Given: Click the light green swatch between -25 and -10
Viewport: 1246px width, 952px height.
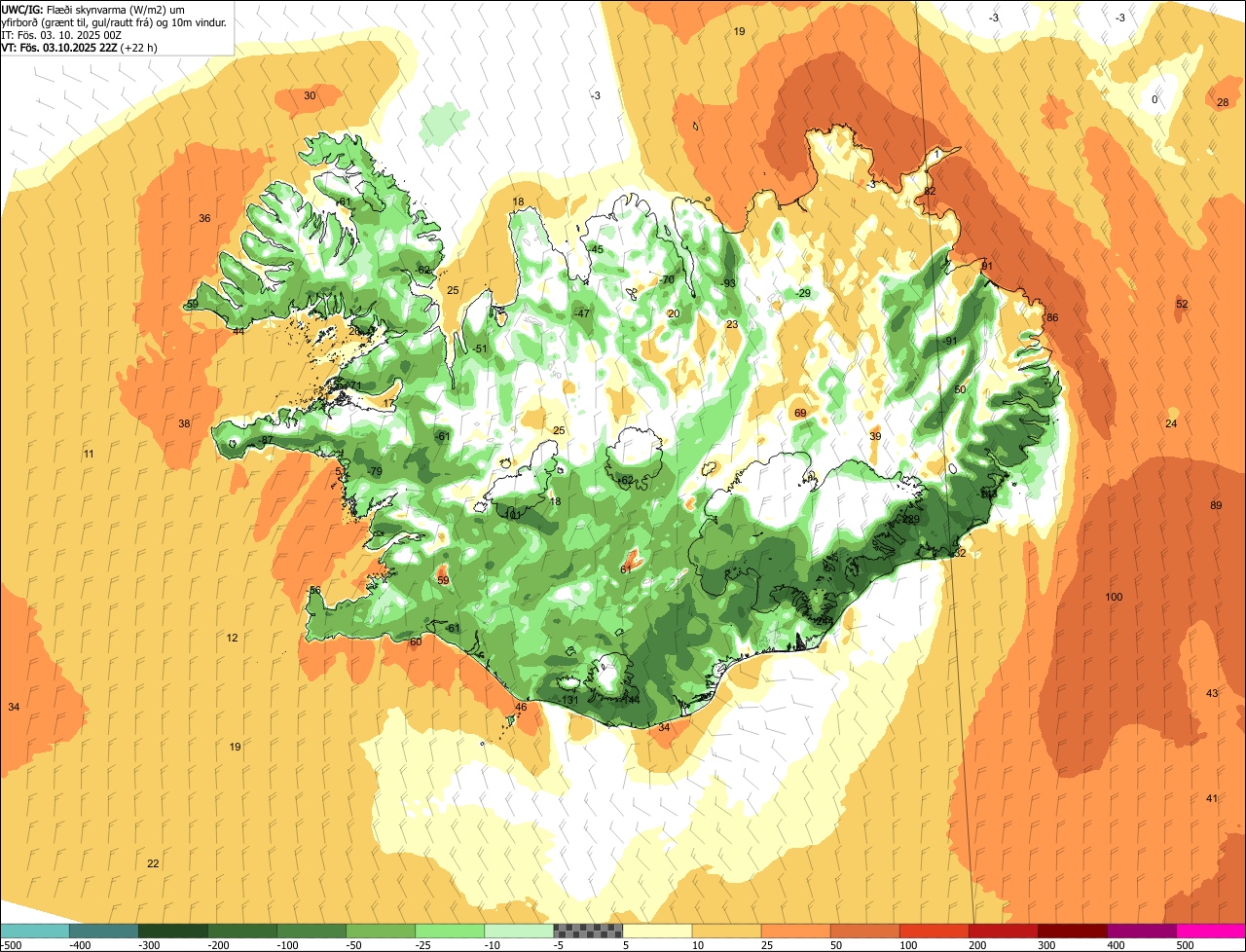Looking at the screenshot, I should pos(450,931).
